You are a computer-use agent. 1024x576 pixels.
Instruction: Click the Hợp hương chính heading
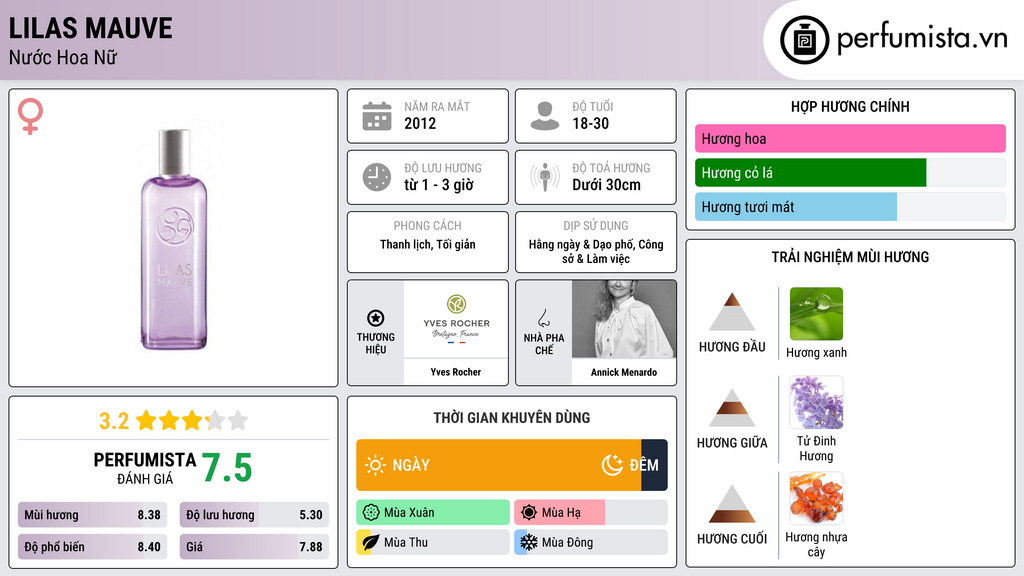[x=850, y=106]
